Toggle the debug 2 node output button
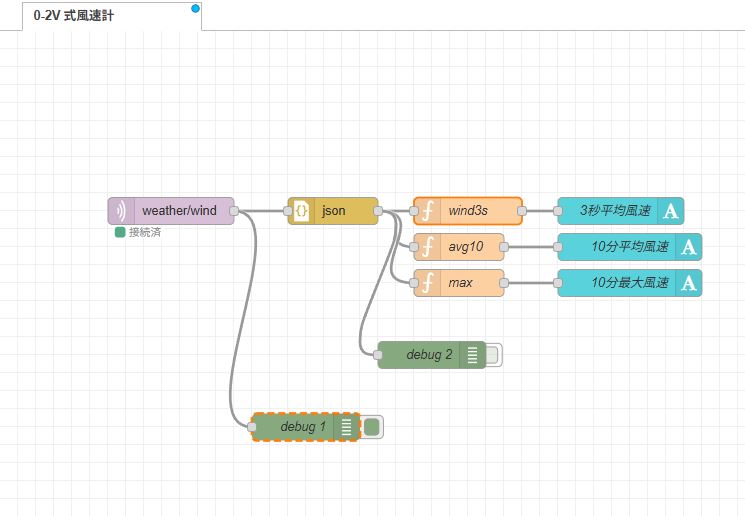This screenshot has height=516, width=745. pyautogui.click(x=494, y=355)
